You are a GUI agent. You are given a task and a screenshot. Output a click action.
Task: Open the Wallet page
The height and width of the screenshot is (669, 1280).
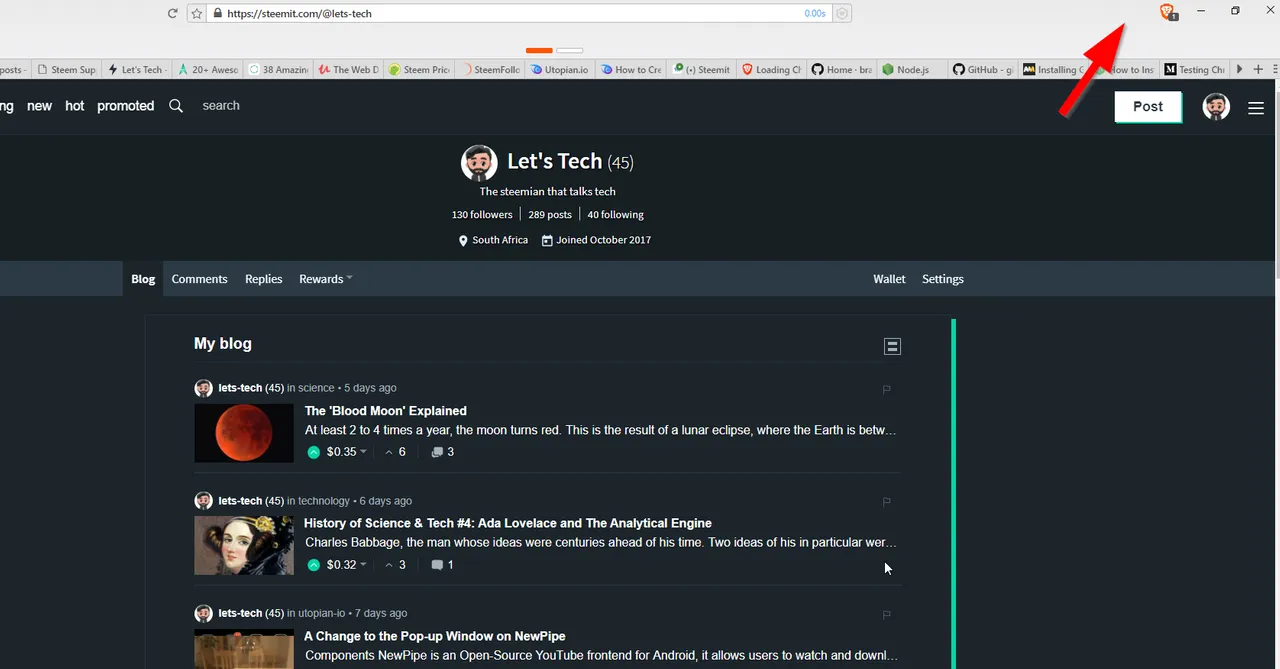pos(889,279)
